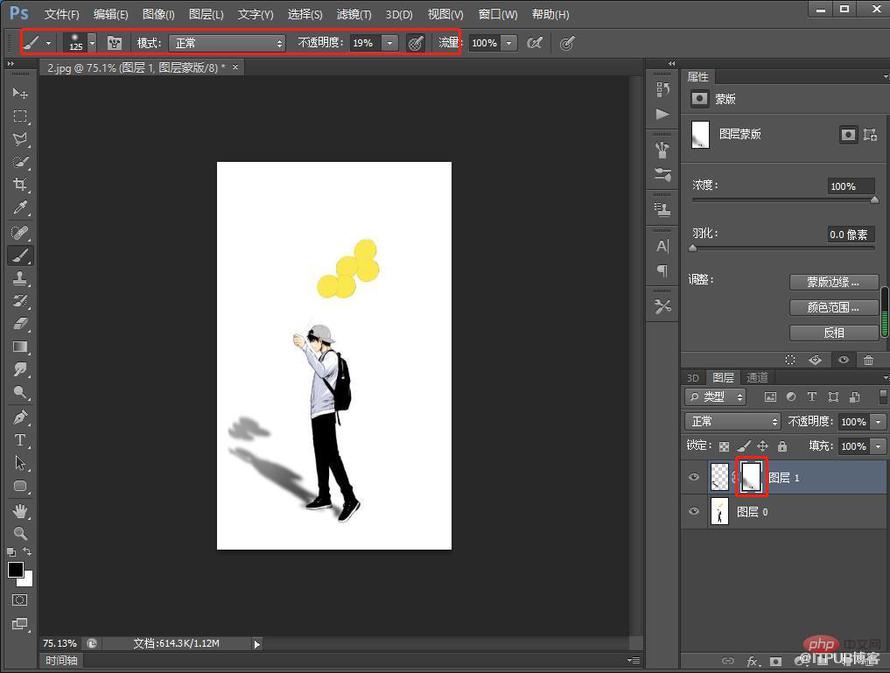Open the brush preset picker arrow

point(92,43)
